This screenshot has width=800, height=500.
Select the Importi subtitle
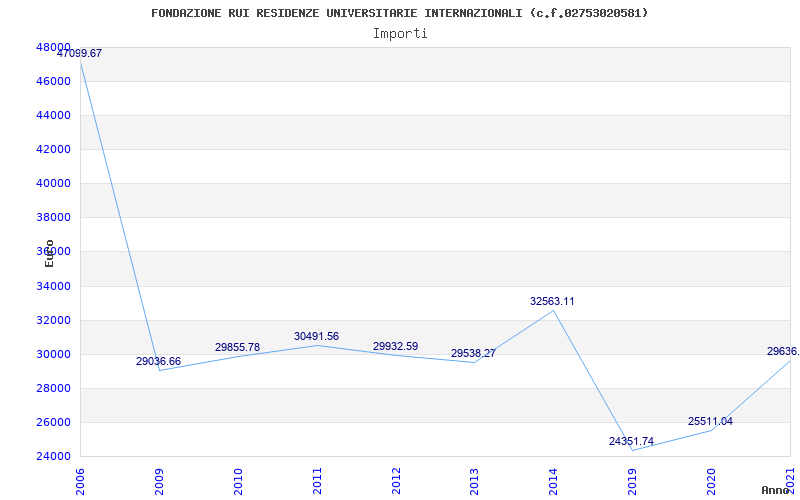[400, 34]
